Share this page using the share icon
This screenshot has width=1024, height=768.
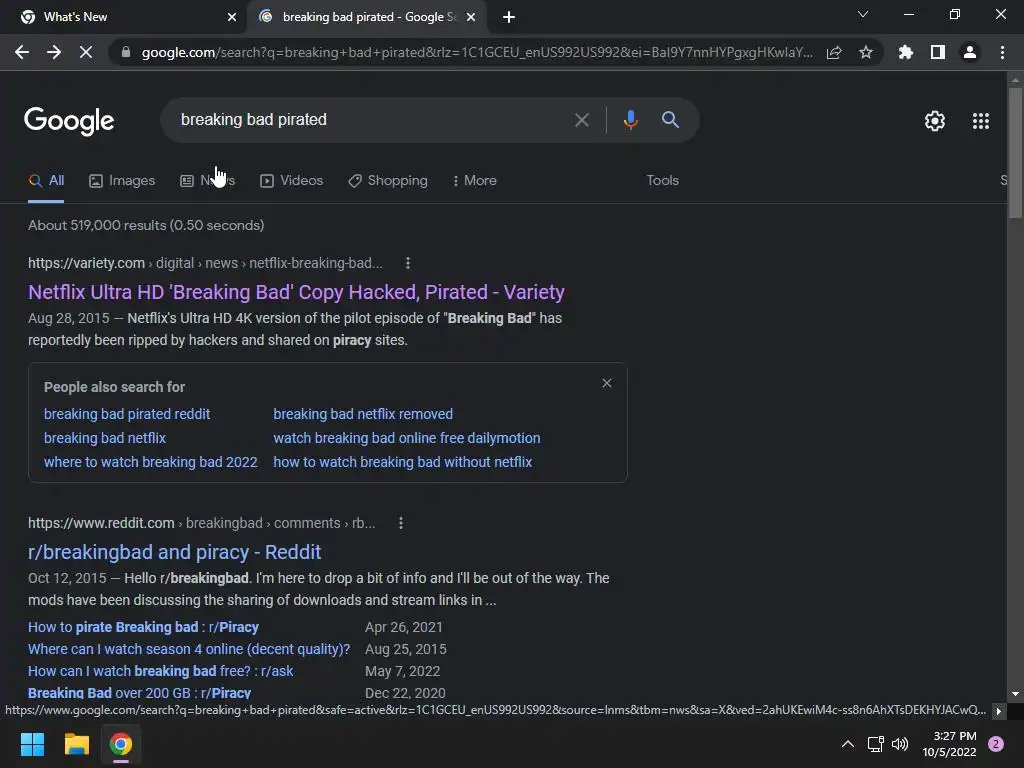point(834,52)
